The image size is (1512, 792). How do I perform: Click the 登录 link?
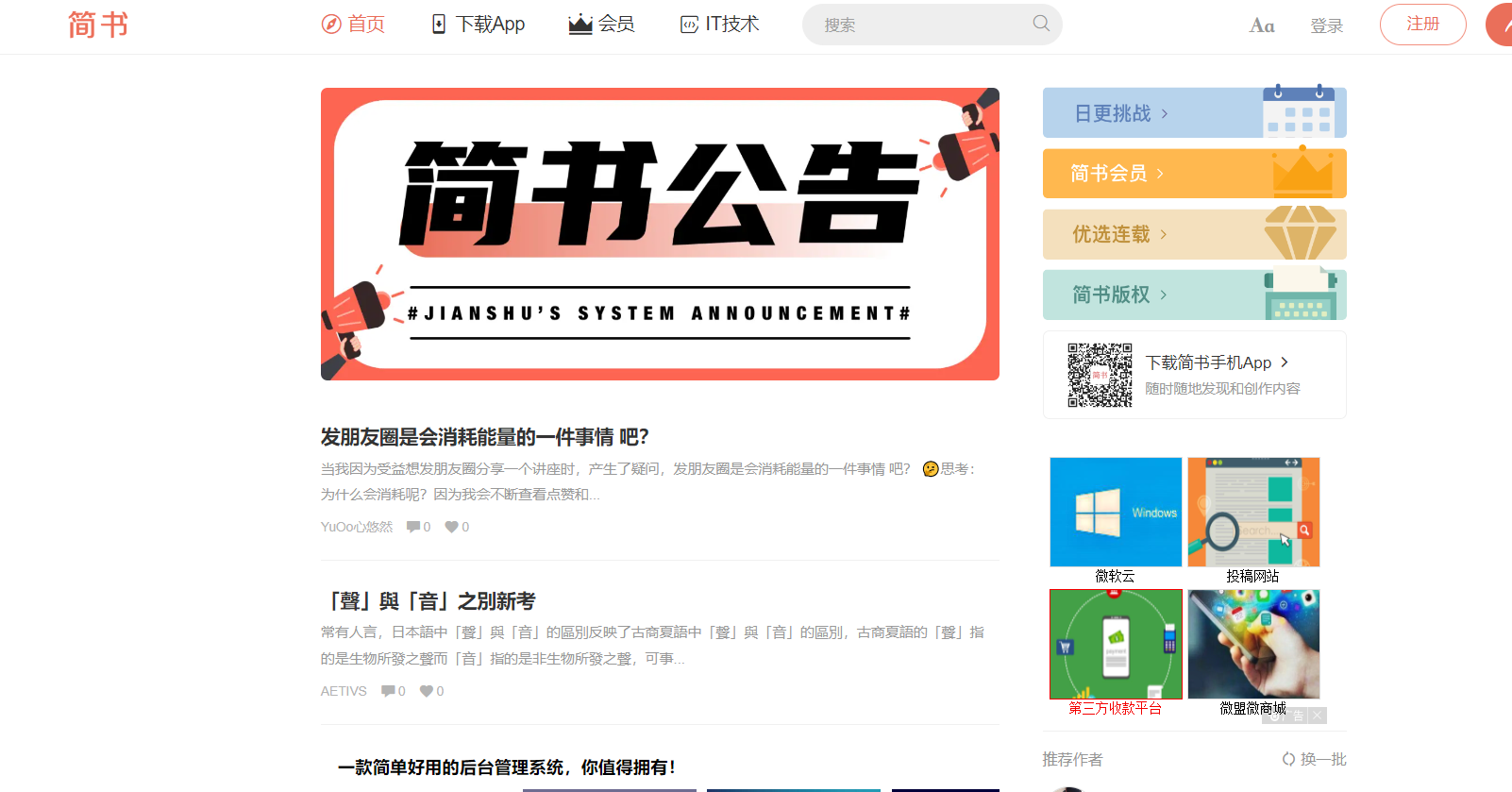point(1326,25)
